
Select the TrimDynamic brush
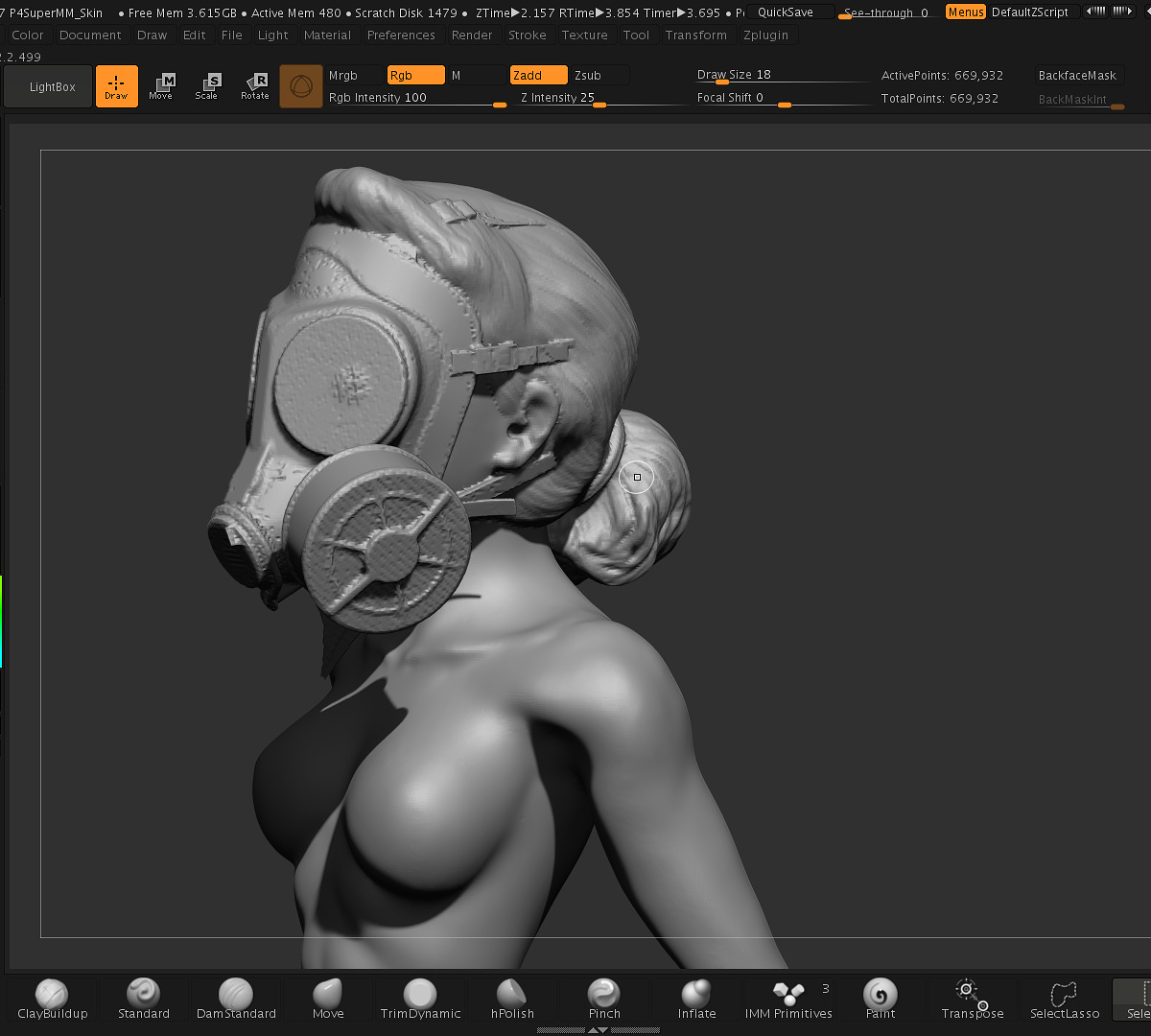(420, 1000)
